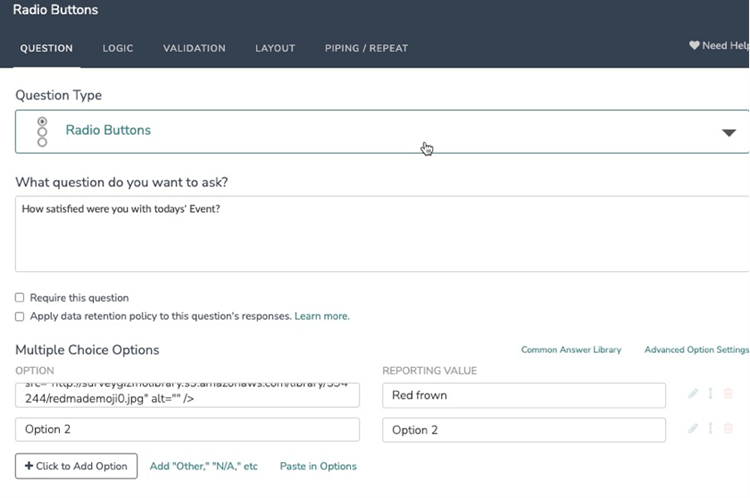Viewport: 750px width, 498px height.
Task: Click the pencil edit icon for Option 2
Action: pyautogui.click(x=693, y=429)
